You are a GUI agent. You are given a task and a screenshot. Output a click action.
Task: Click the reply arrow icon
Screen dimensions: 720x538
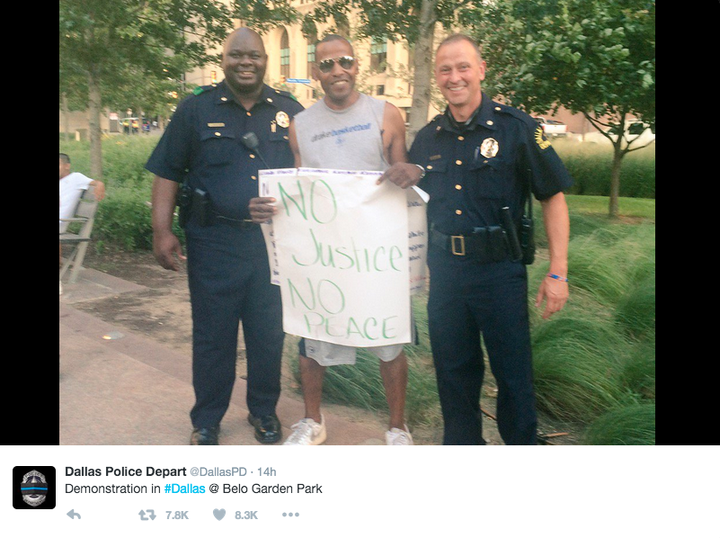[73, 515]
